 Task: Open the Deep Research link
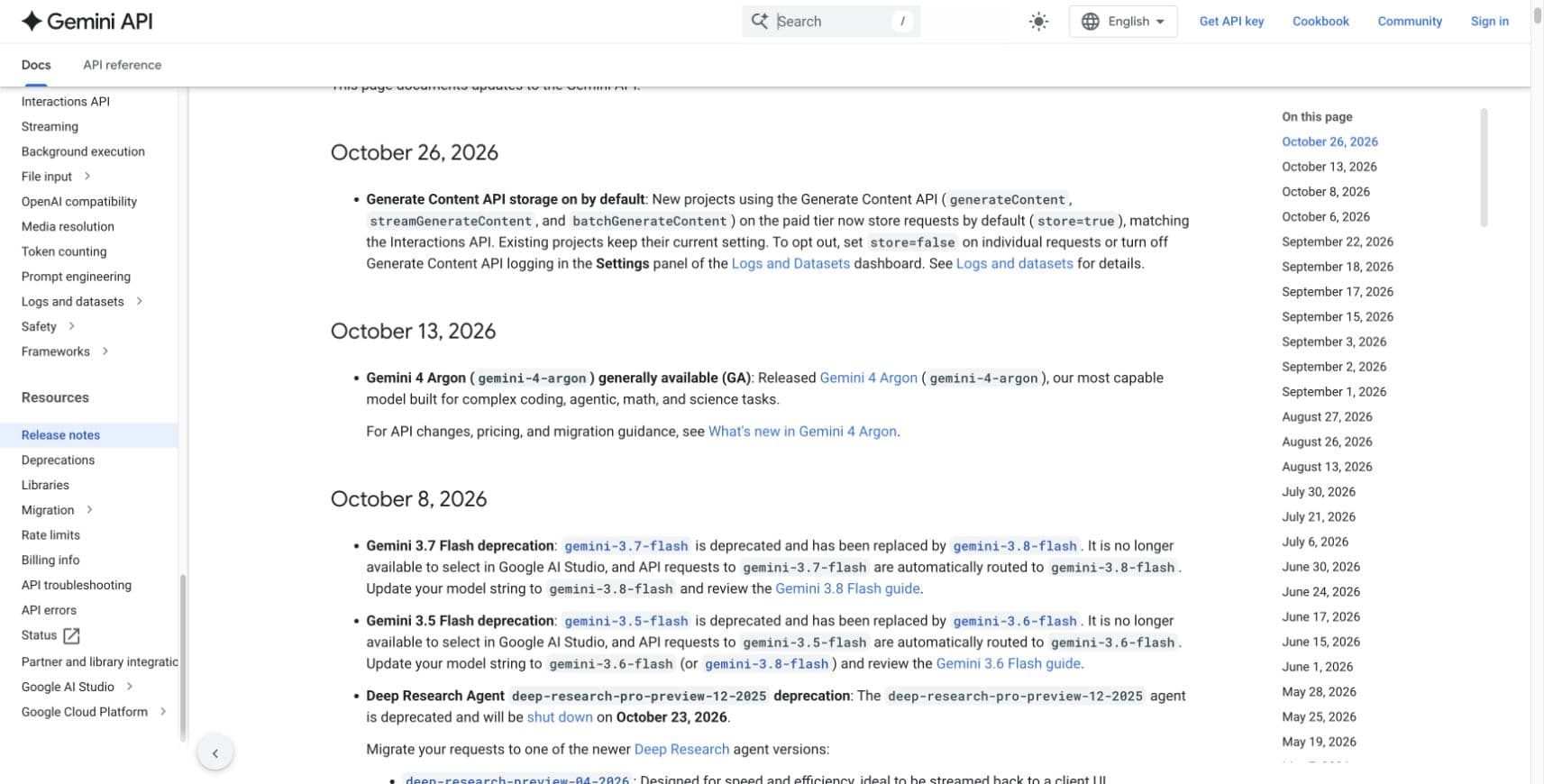coord(681,750)
